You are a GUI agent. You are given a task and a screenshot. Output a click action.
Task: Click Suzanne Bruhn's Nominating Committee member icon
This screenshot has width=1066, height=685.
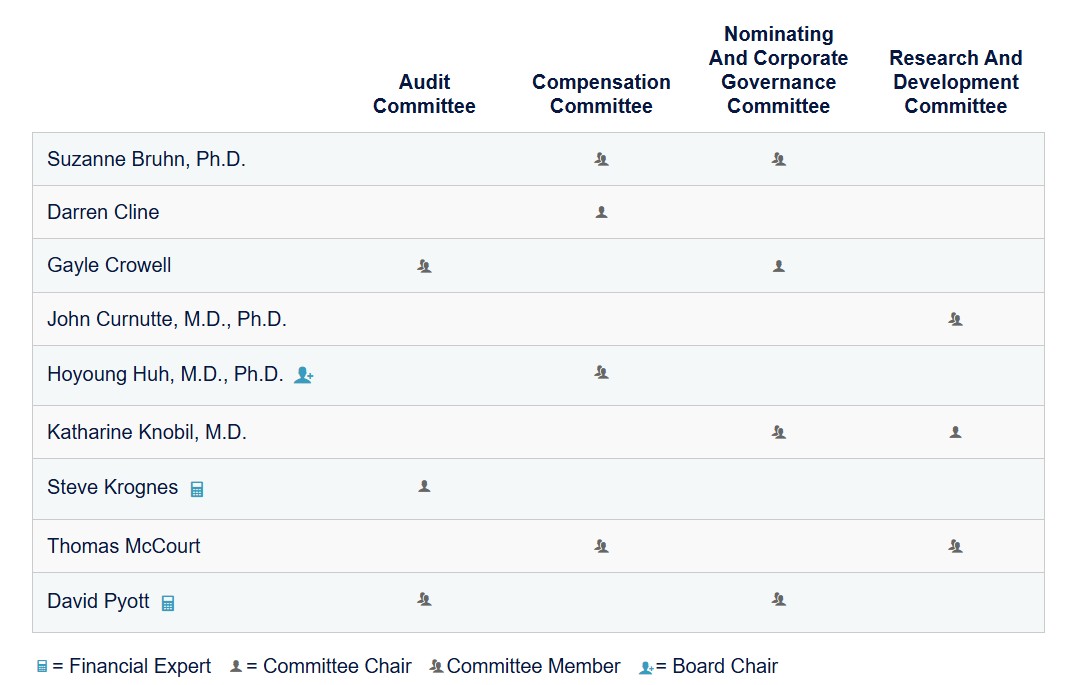[779, 160]
